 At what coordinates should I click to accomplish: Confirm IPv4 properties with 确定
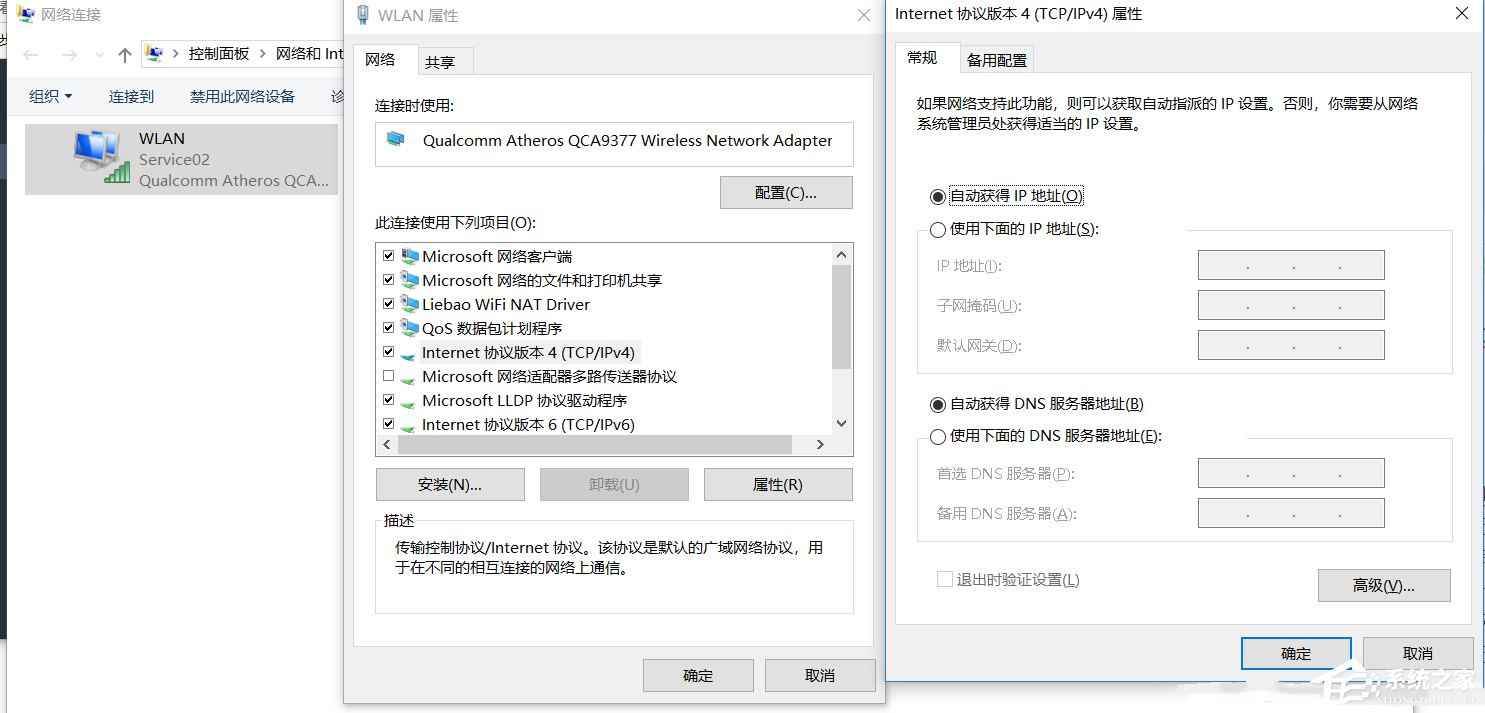point(1296,653)
